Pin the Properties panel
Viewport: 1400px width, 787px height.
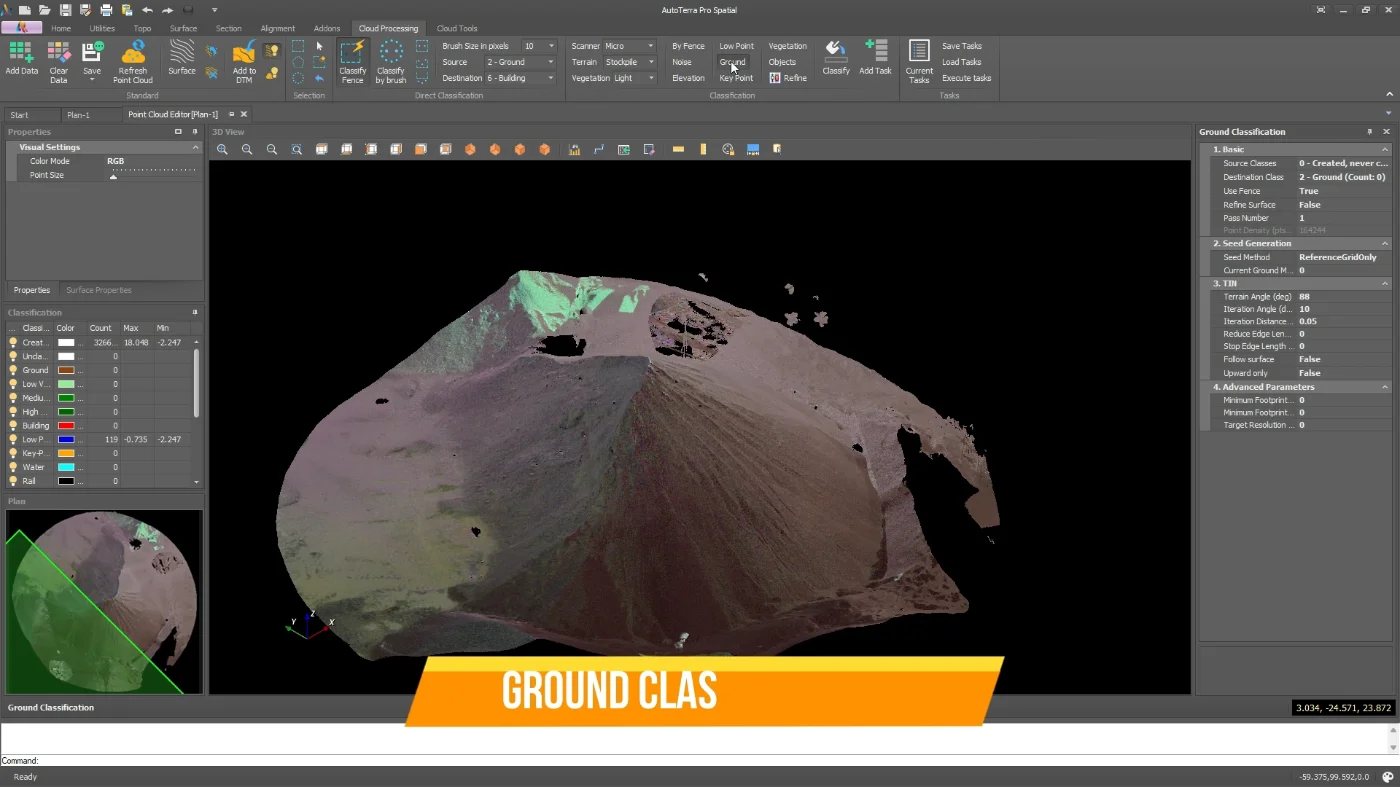click(195, 132)
